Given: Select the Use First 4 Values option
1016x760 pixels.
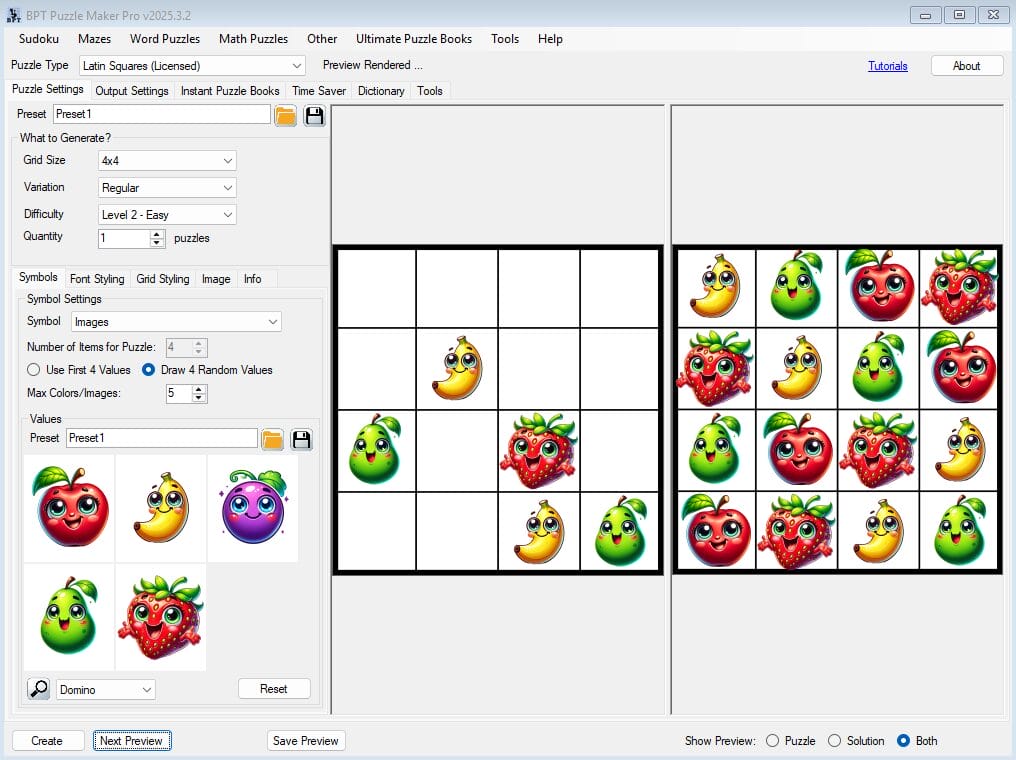Looking at the screenshot, I should pyautogui.click(x=33, y=370).
